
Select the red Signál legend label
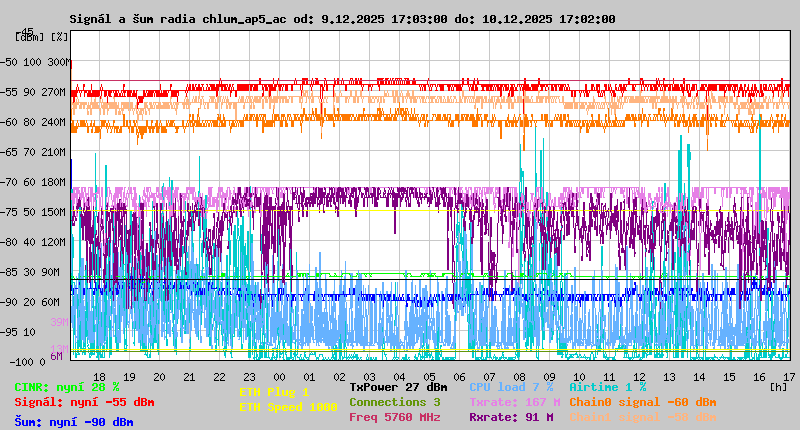pos(84,402)
